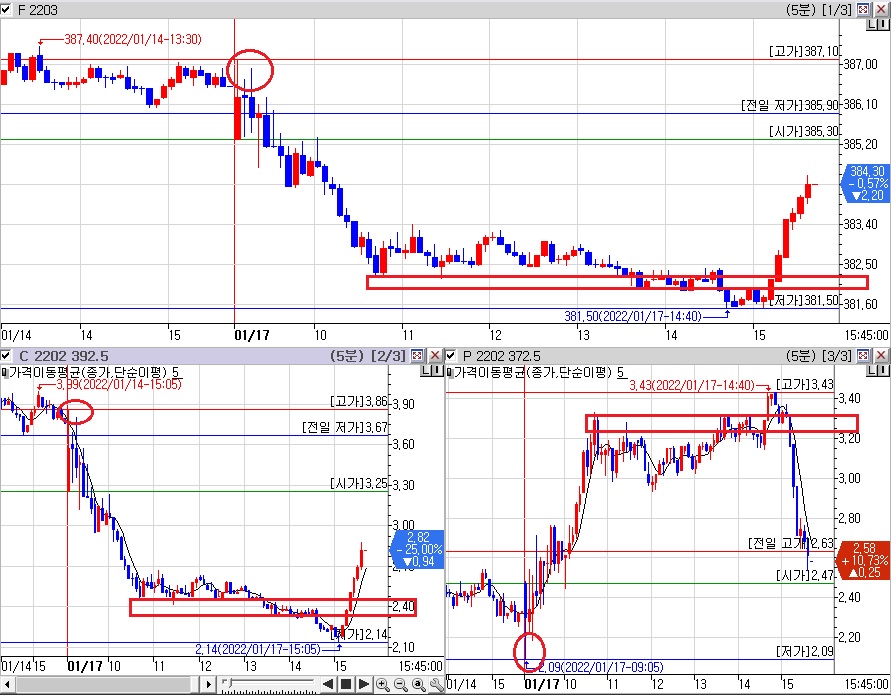Click the I scale button in F 2203 chart

883,24
